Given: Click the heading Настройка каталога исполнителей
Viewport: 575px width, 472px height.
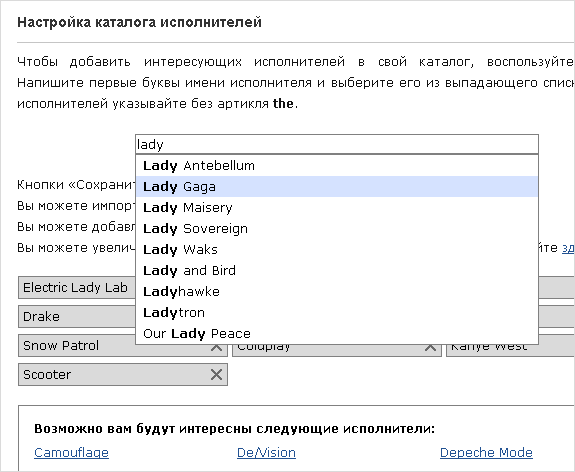Looking at the screenshot, I should [139, 22].
